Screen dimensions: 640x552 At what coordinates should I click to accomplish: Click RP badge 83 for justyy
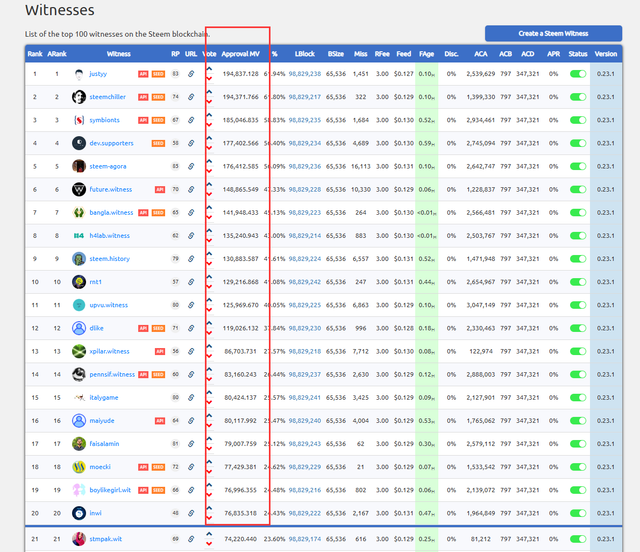(175, 74)
